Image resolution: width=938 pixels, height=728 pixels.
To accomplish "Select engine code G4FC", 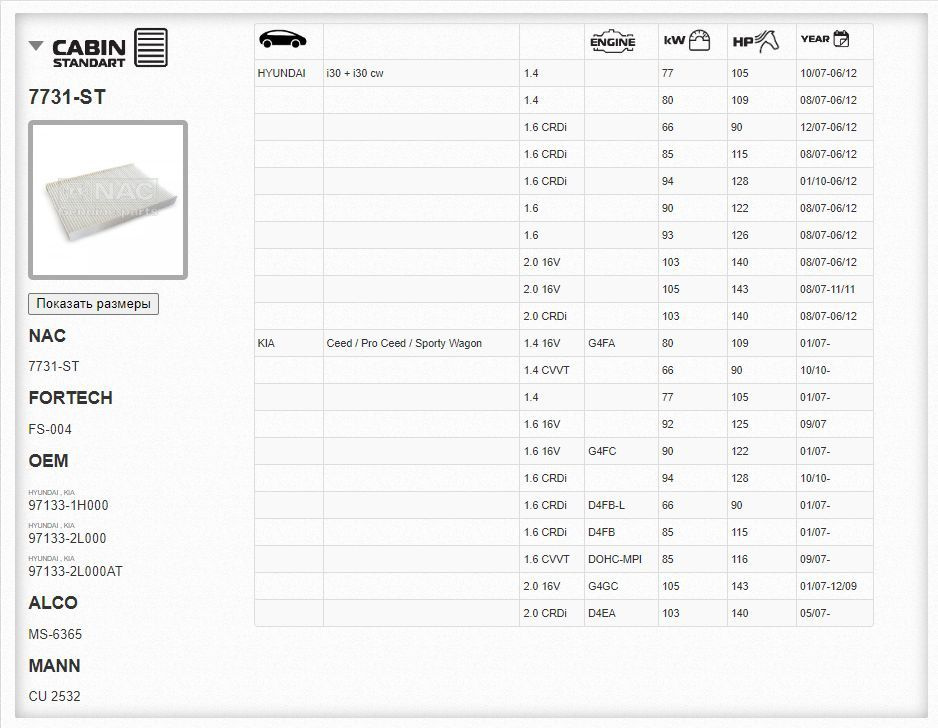I will coord(602,451).
